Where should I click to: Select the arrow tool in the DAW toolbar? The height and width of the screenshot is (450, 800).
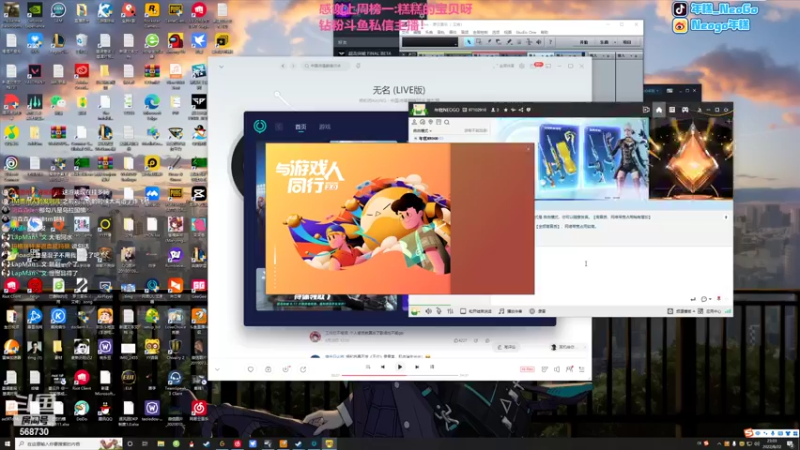(x=468, y=42)
